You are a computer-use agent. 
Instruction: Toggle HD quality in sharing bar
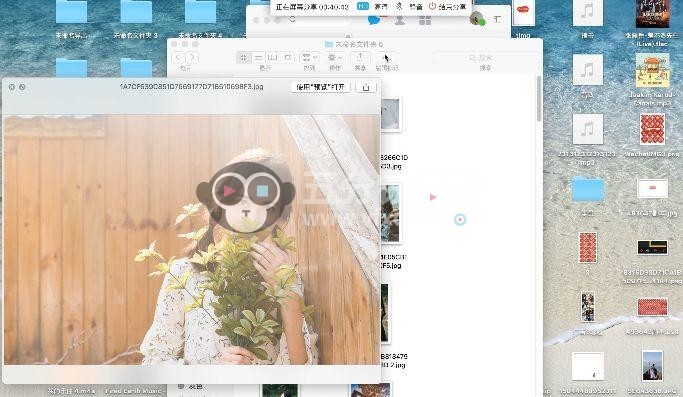pyautogui.click(x=362, y=7)
